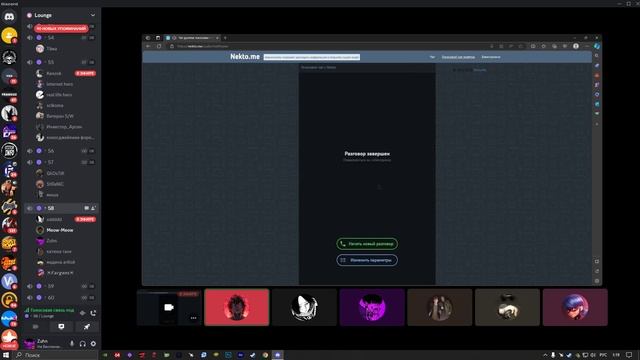Screen dimensions: 640x360
Task: Click the green start new conversation button
Action: [x=367, y=244]
